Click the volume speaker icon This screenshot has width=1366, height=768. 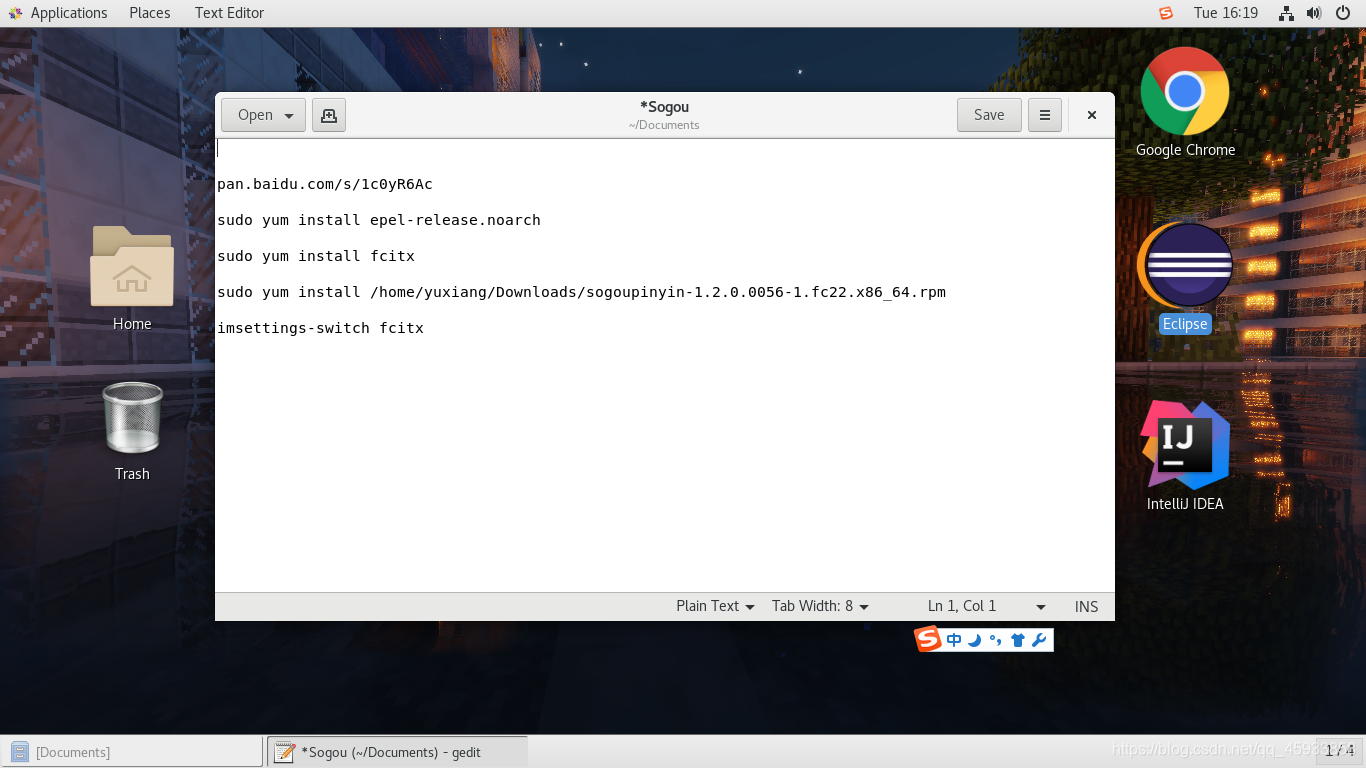point(1314,13)
